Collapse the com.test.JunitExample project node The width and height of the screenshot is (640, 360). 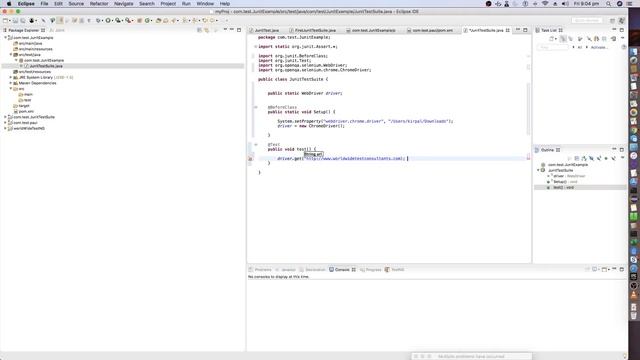(x=5, y=38)
